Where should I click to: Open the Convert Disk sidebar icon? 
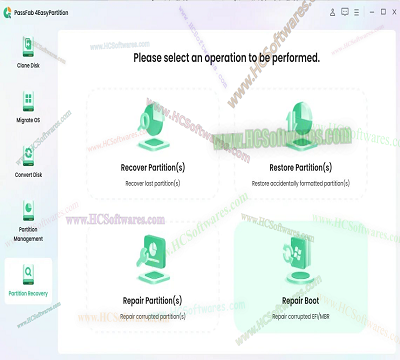(28, 156)
